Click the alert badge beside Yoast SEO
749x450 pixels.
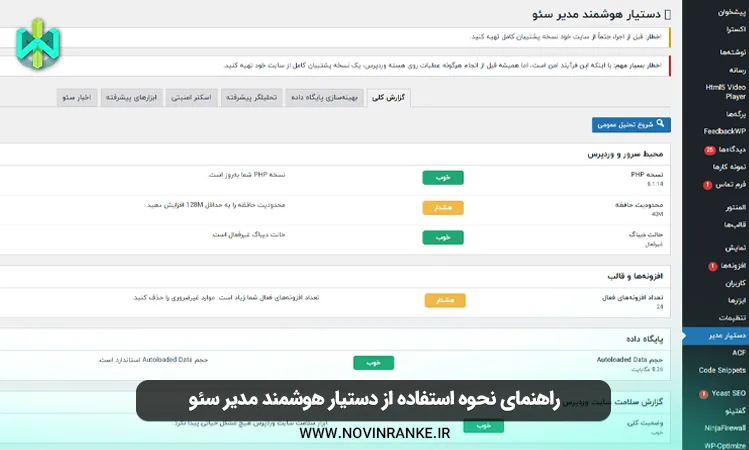tap(703, 394)
